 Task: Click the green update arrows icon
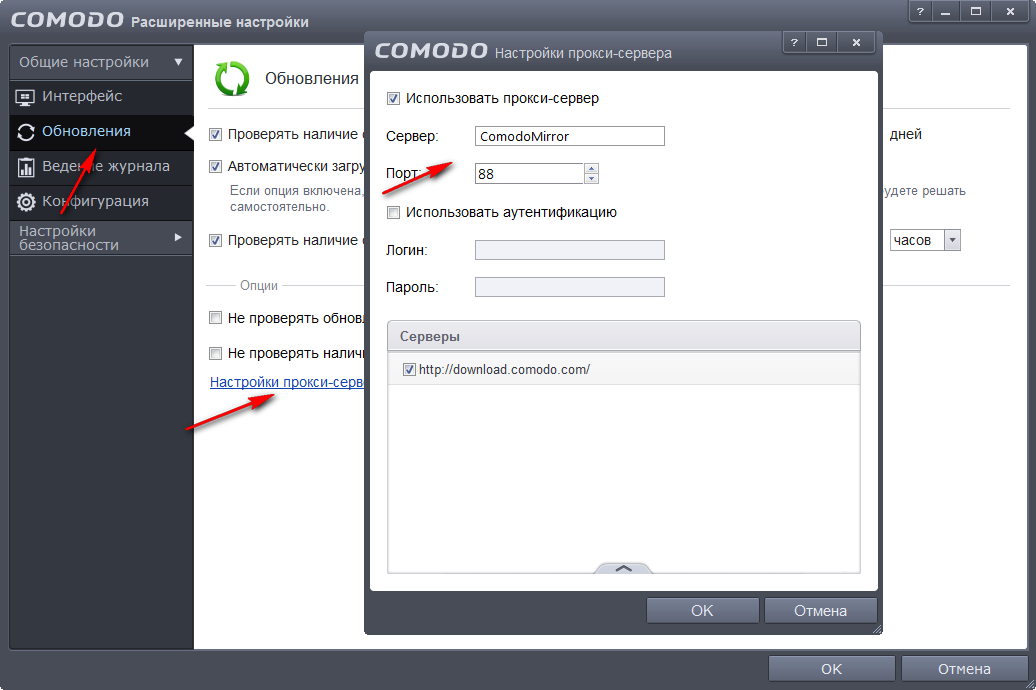point(232,79)
